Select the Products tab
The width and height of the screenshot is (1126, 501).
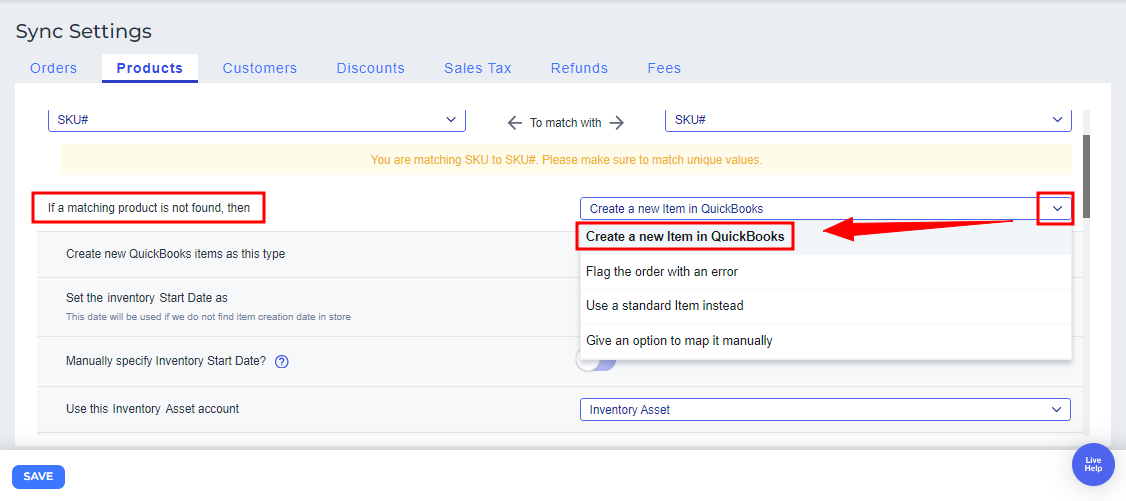149,68
